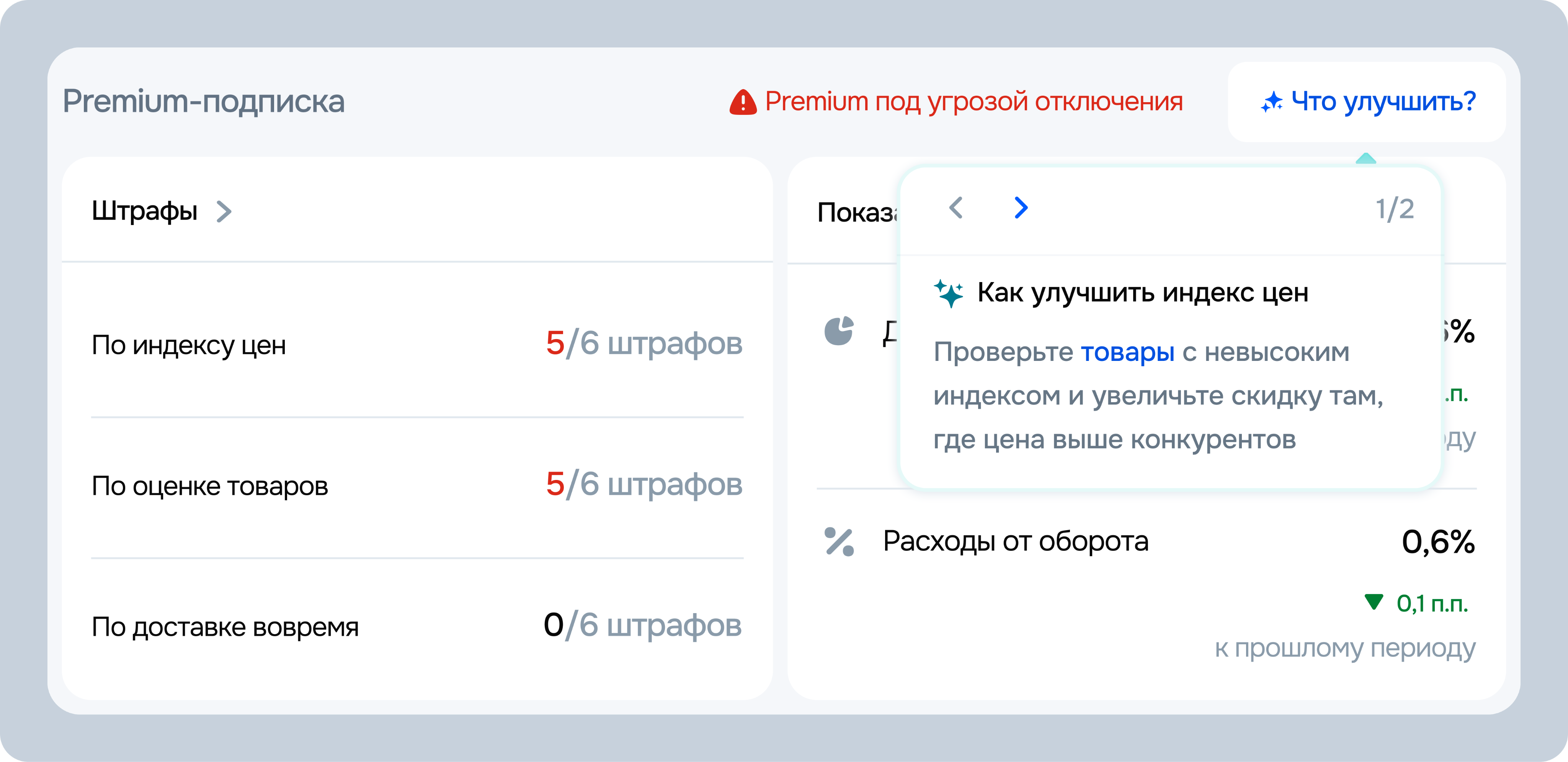This screenshot has height=762, width=1568.
Task: Go to next tip with right arrow
Action: point(1021,208)
